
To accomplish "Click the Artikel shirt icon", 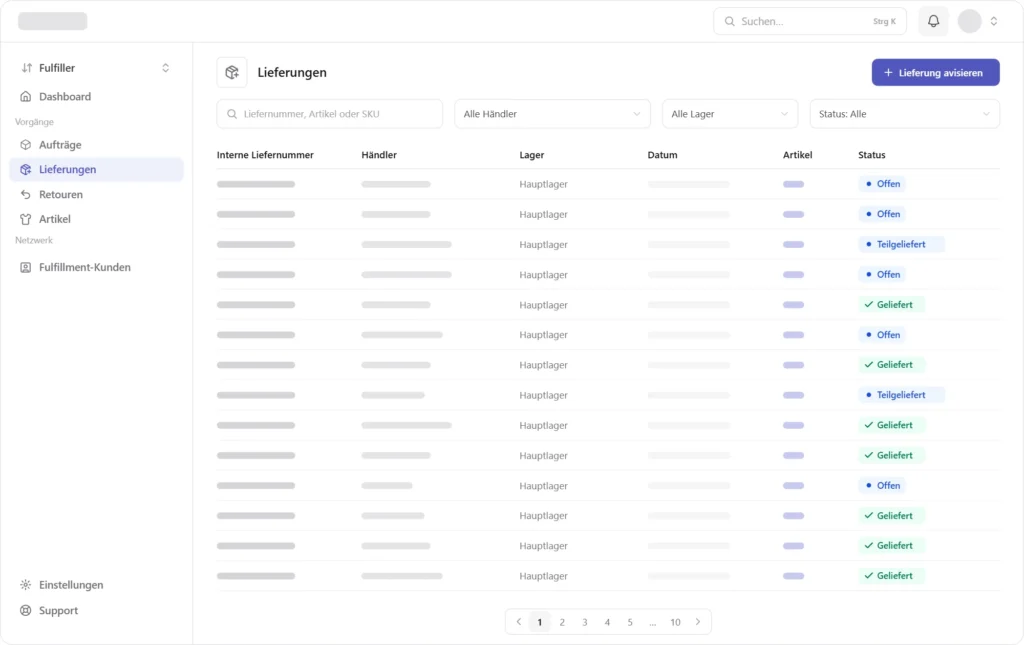I will click(x=25, y=219).
